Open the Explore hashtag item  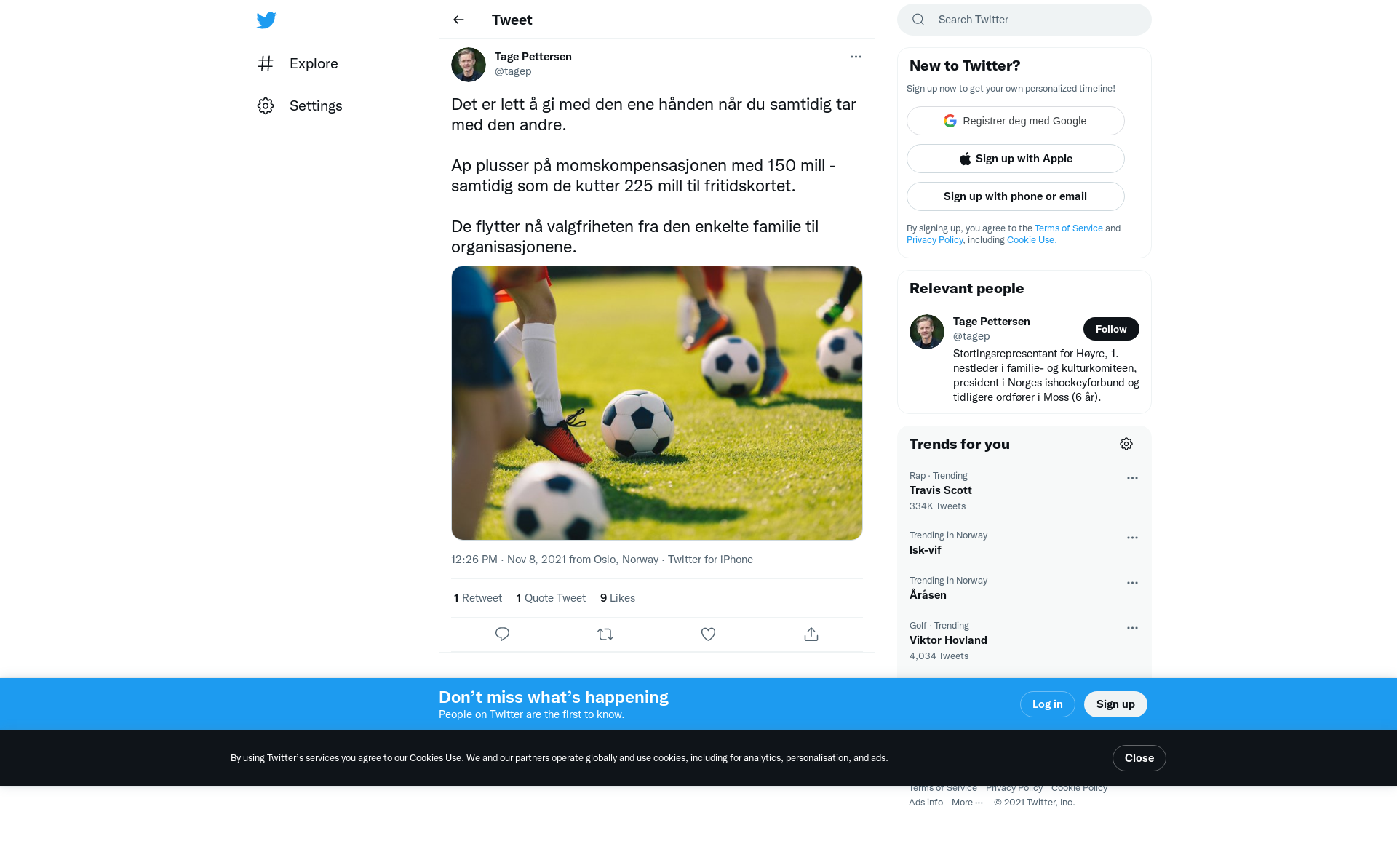point(298,63)
